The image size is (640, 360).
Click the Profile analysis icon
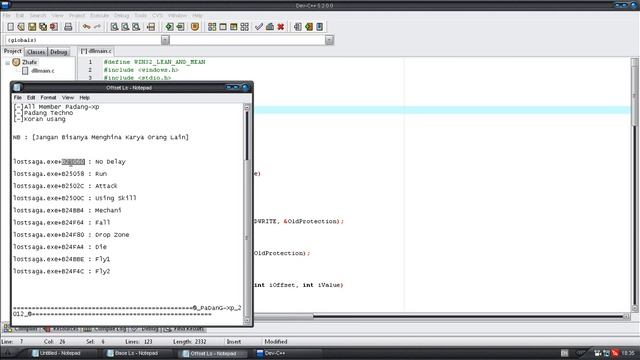270,27
